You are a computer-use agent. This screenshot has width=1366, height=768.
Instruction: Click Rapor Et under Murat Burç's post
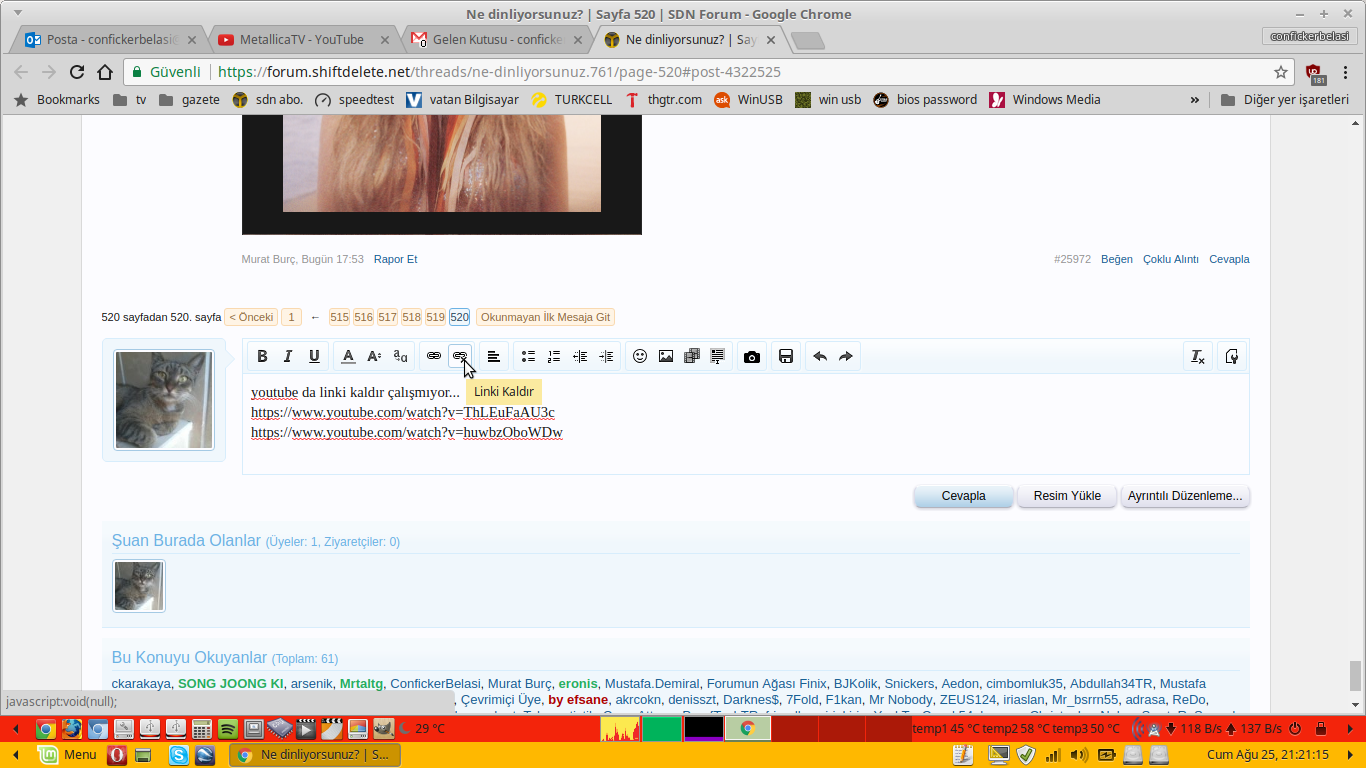(x=395, y=259)
